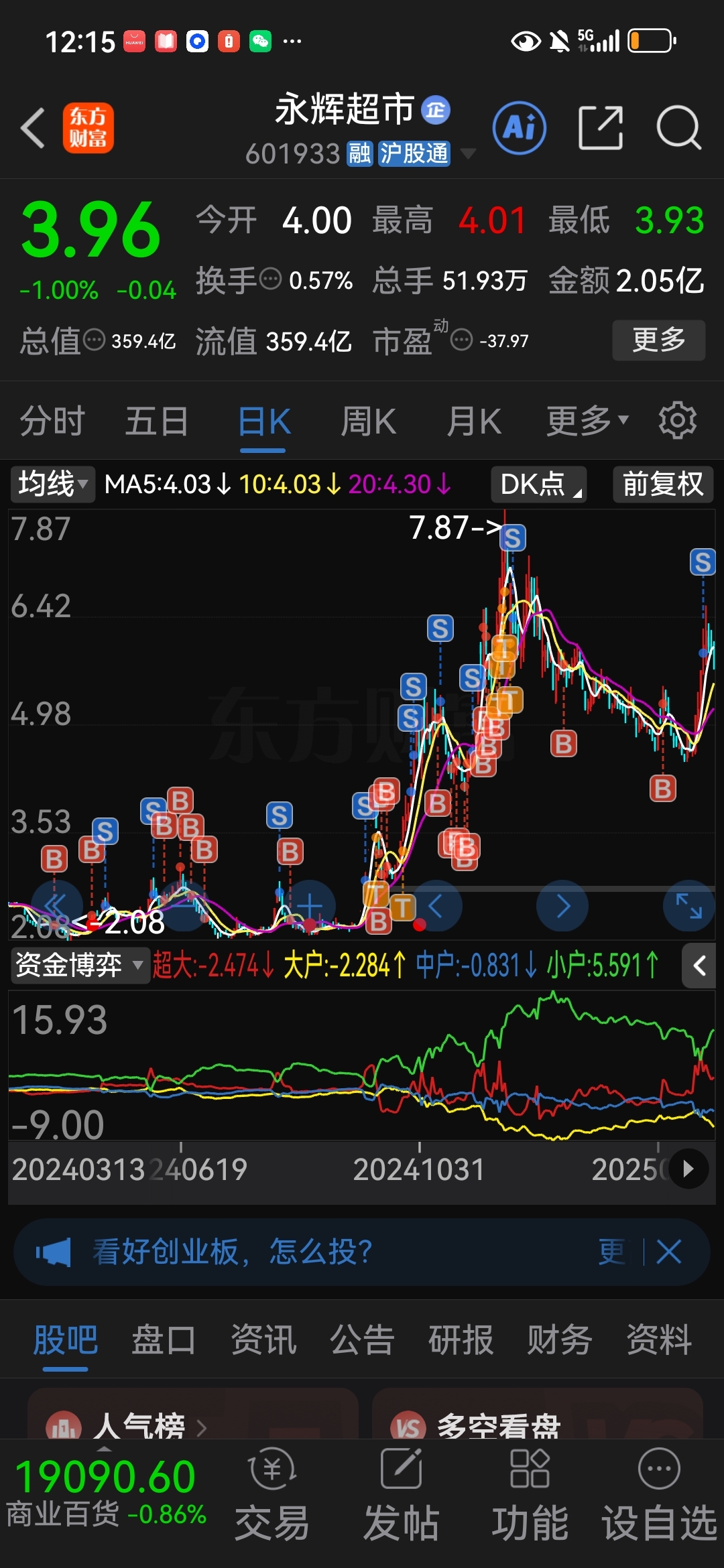Image resolution: width=724 pixels, height=1568 pixels.
Task: Tap muted bell icon in status bar
Action: [x=559, y=42]
